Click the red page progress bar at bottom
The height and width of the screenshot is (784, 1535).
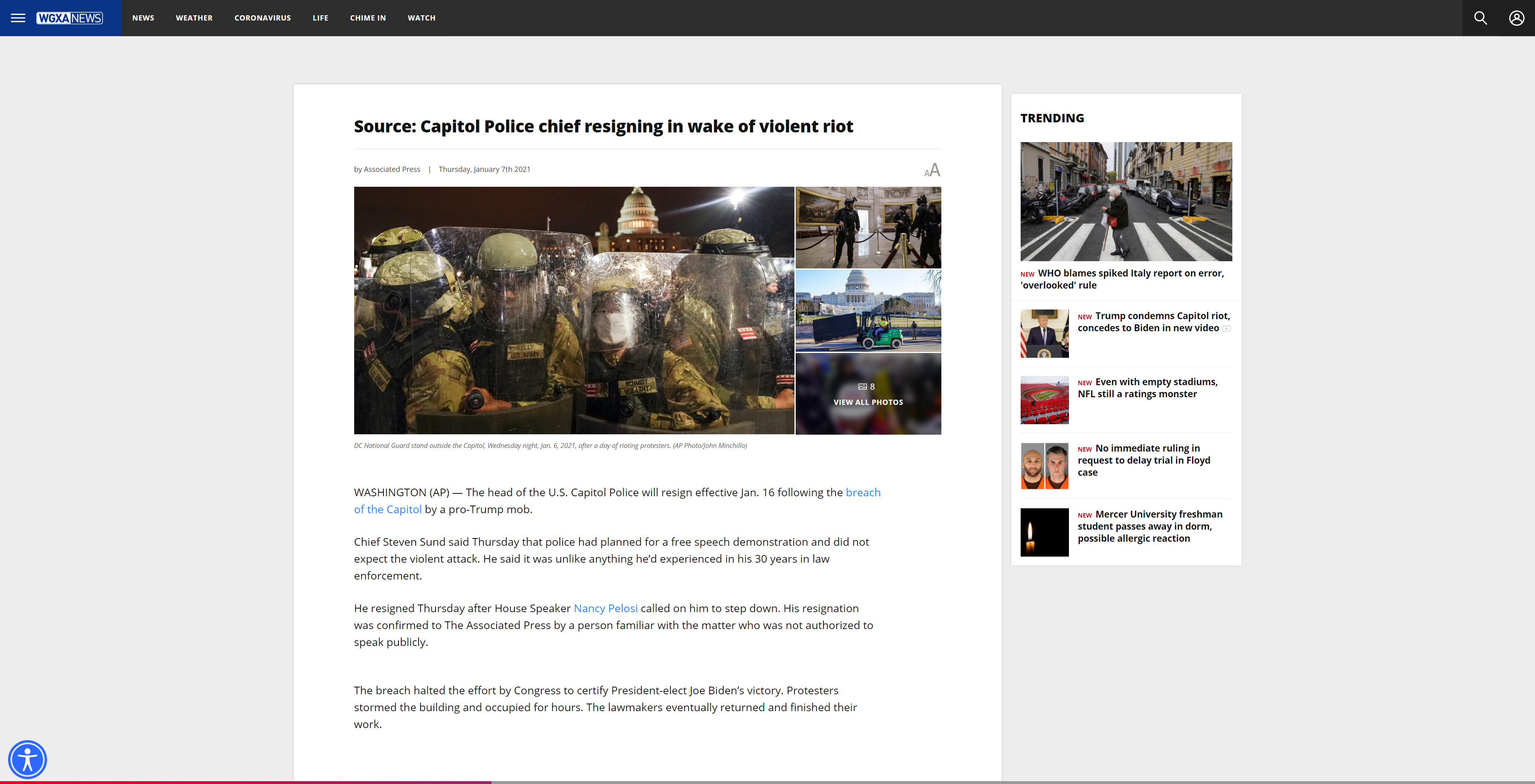click(x=246, y=782)
